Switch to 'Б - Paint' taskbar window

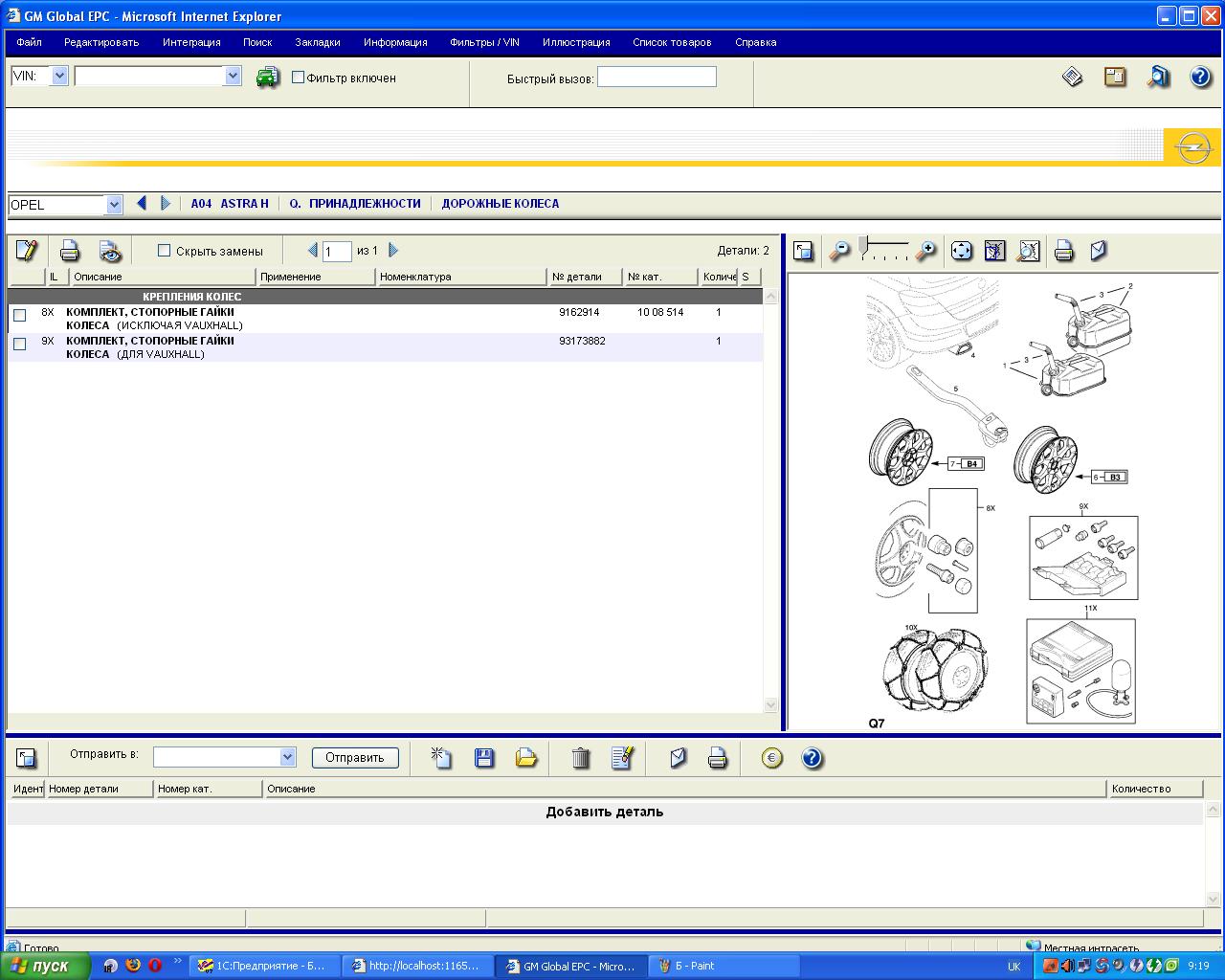coord(724,966)
